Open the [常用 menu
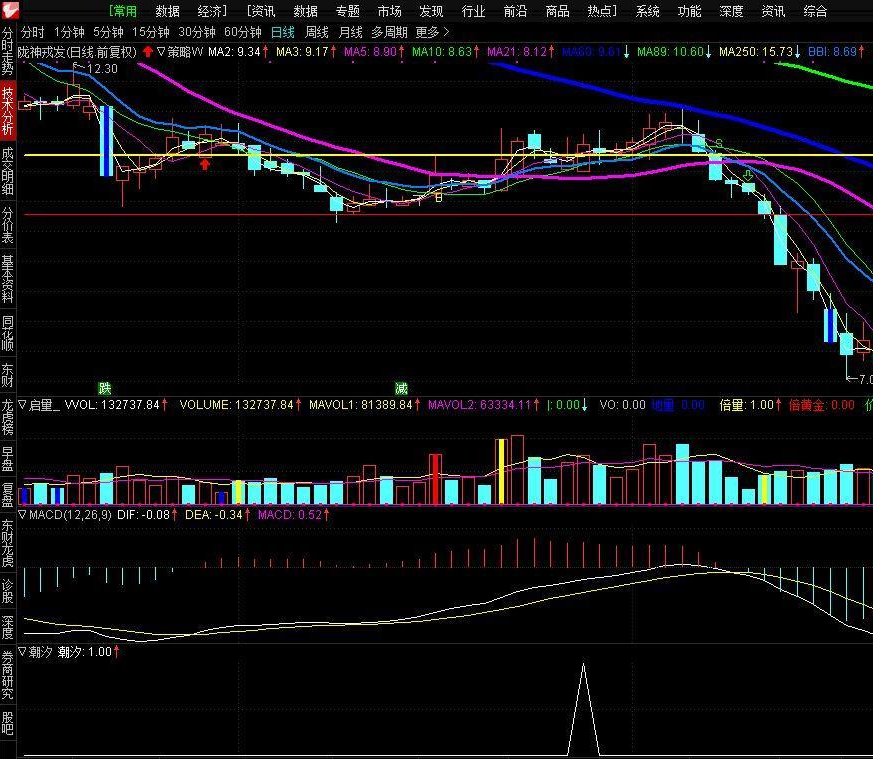Screen dimensions: 873x759 [122, 11]
